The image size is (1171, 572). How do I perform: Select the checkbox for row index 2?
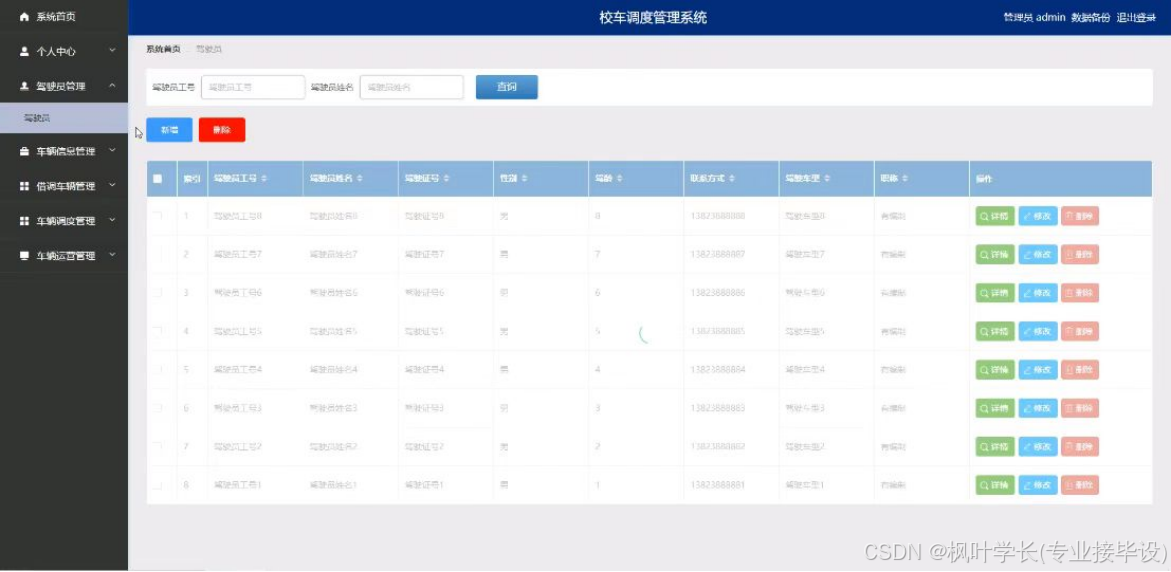pos(157,255)
